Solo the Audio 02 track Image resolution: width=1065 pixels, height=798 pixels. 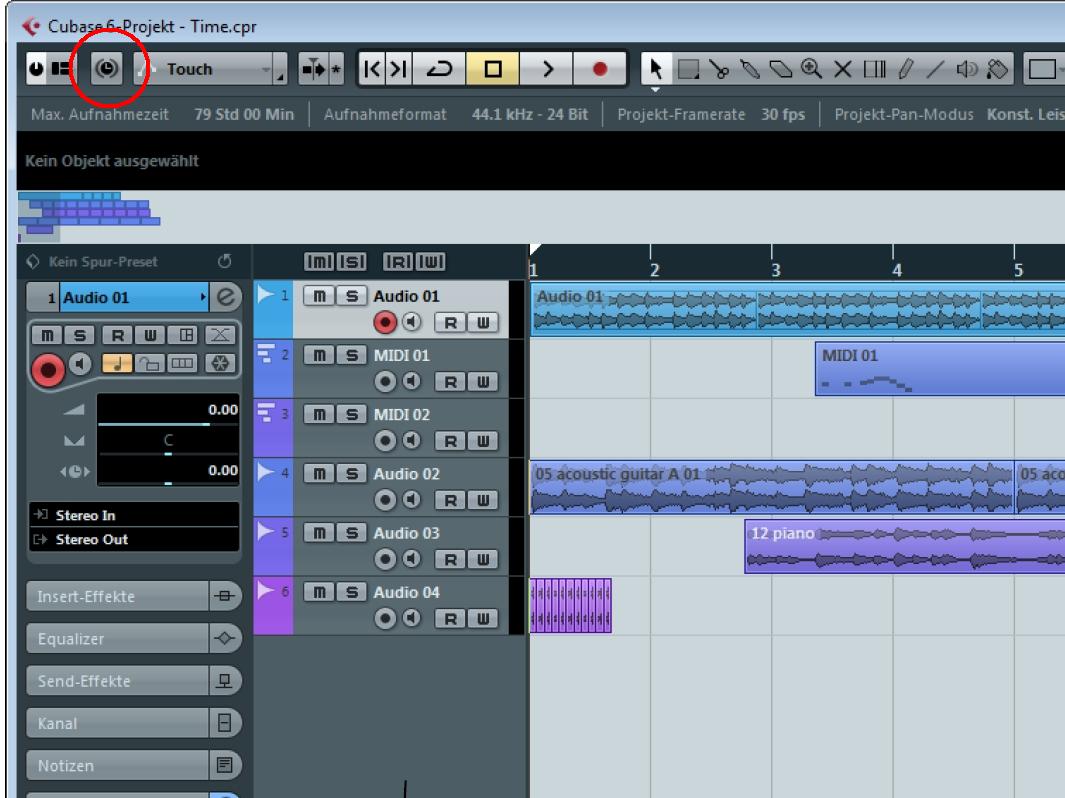pyautogui.click(x=351, y=473)
